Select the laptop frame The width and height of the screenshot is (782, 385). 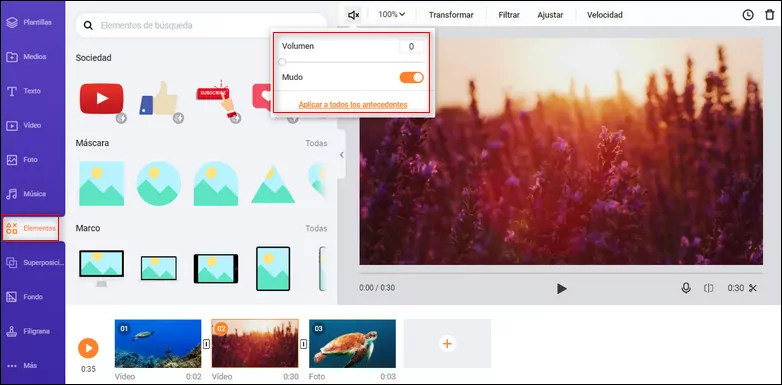pos(159,268)
